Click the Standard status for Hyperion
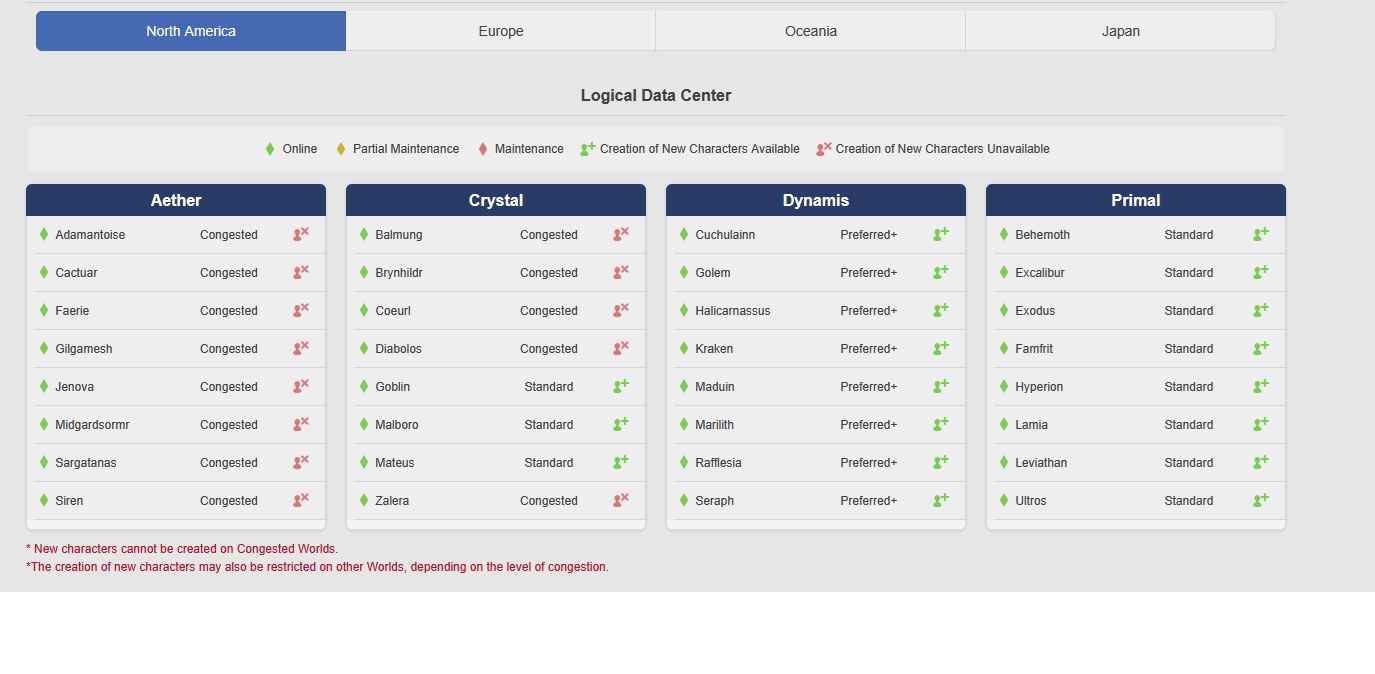Viewport: 1375px width, 674px height. click(1189, 387)
